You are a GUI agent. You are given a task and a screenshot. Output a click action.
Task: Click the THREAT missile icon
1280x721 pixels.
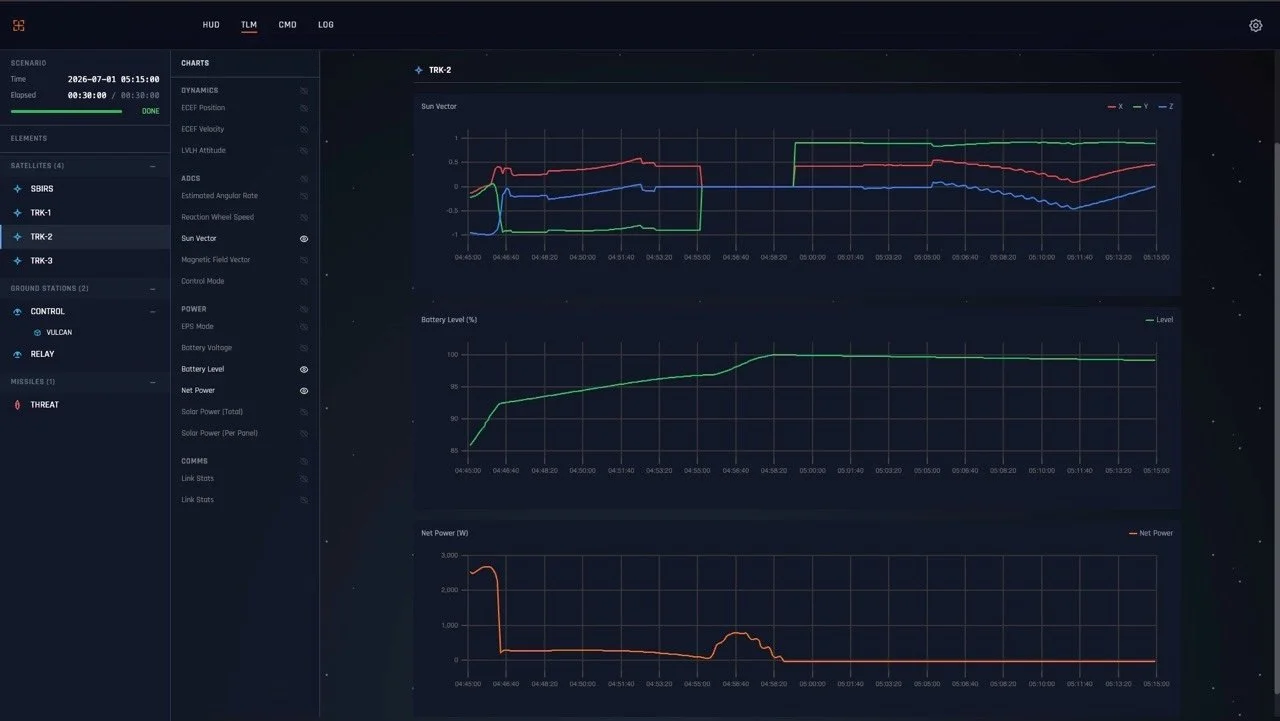click(16, 405)
